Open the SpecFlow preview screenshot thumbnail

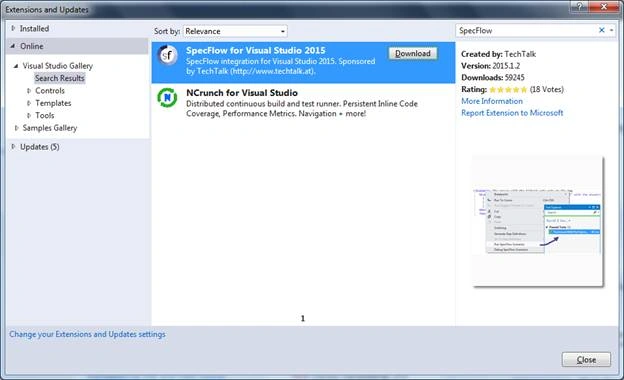538,221
